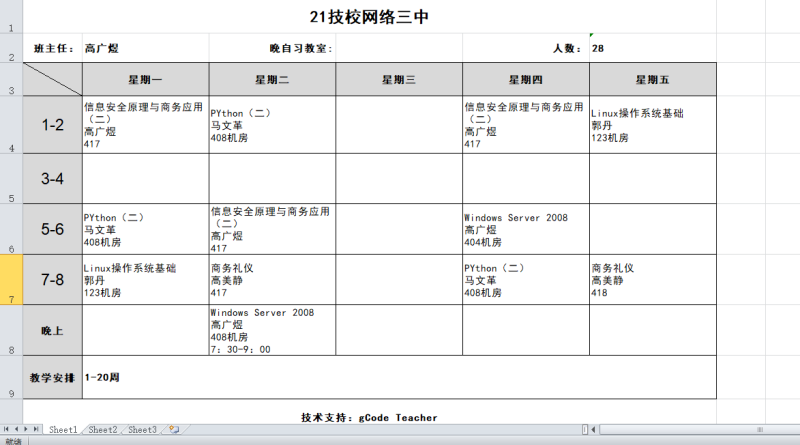800x445 pixels.
Task: Open the Sheet3 tab
Action: [x=141, y=429]
